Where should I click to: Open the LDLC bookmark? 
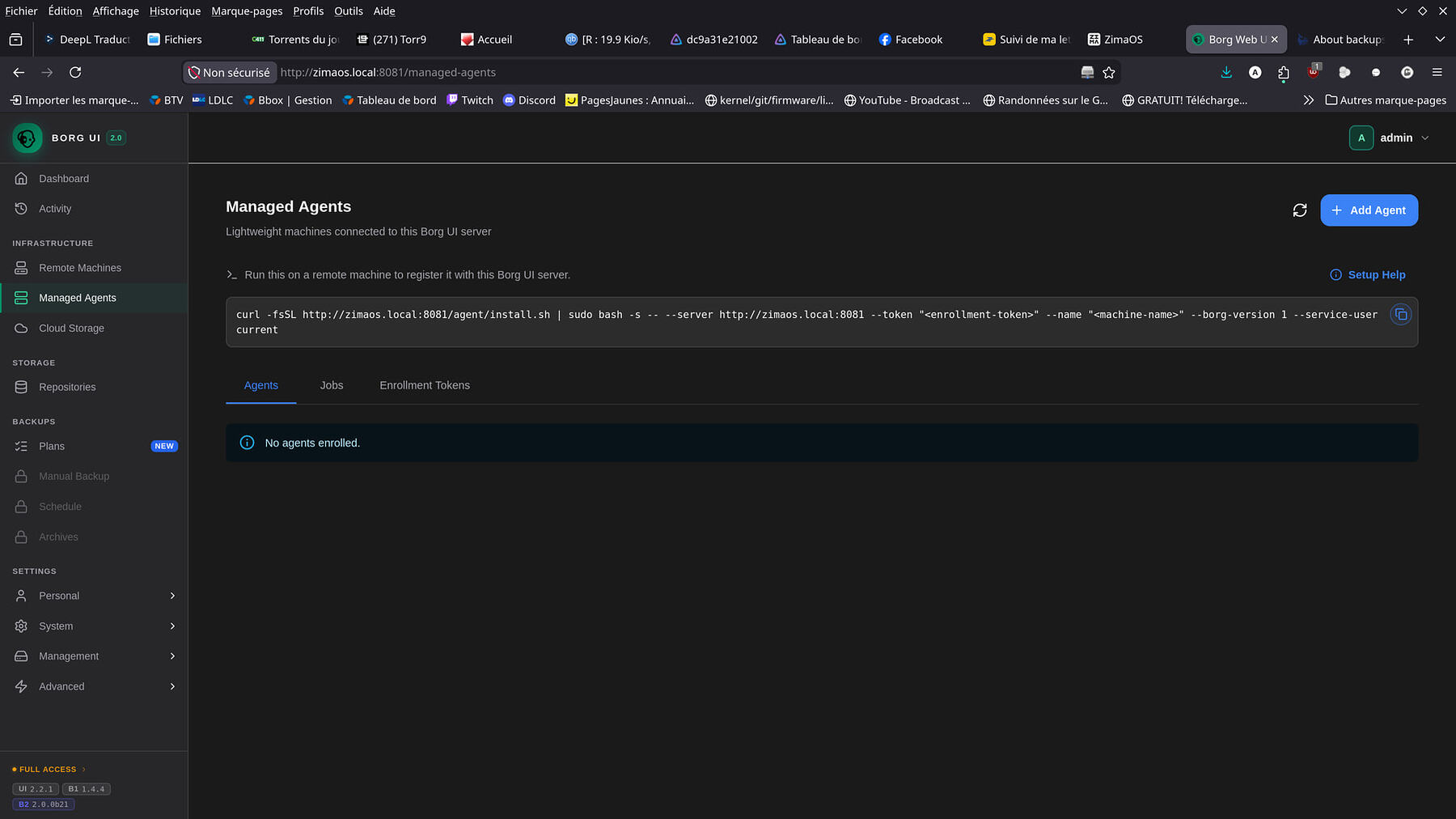[x=213, y=100]
